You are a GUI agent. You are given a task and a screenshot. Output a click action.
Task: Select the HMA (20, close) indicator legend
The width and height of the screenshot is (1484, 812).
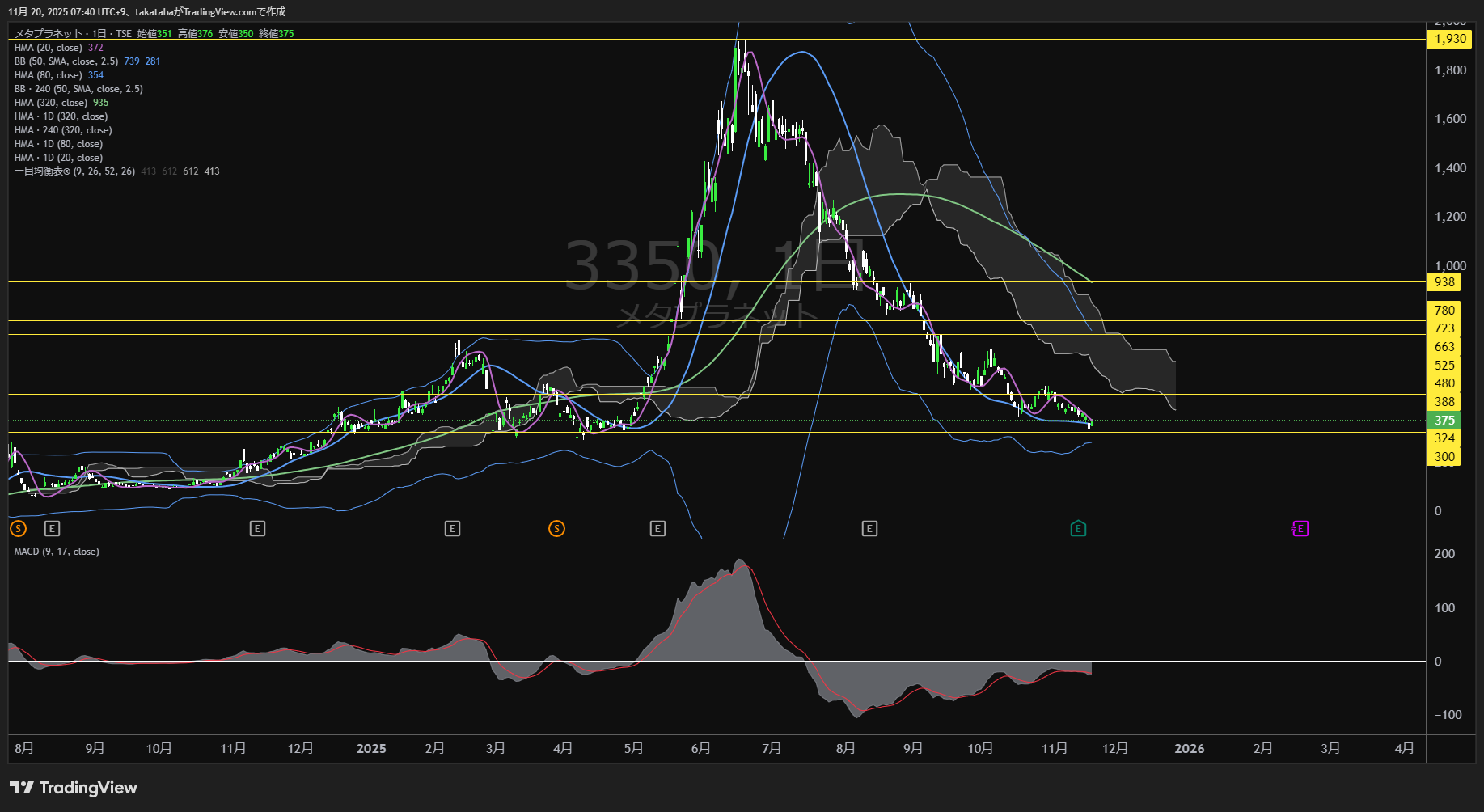(x=49, y=48)
